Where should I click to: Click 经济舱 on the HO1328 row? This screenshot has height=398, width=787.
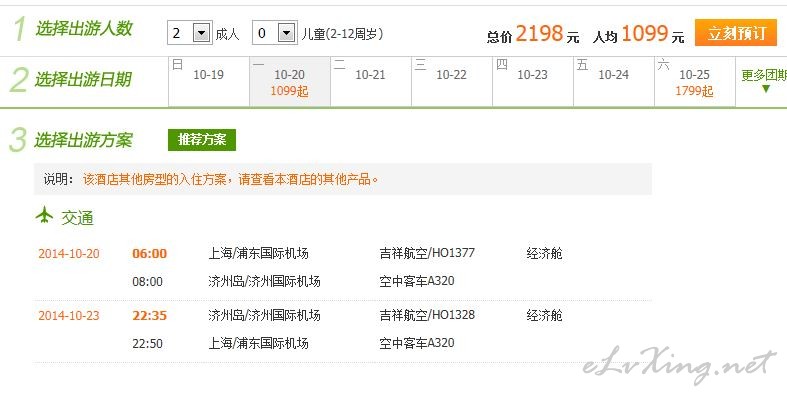point(544,315)
